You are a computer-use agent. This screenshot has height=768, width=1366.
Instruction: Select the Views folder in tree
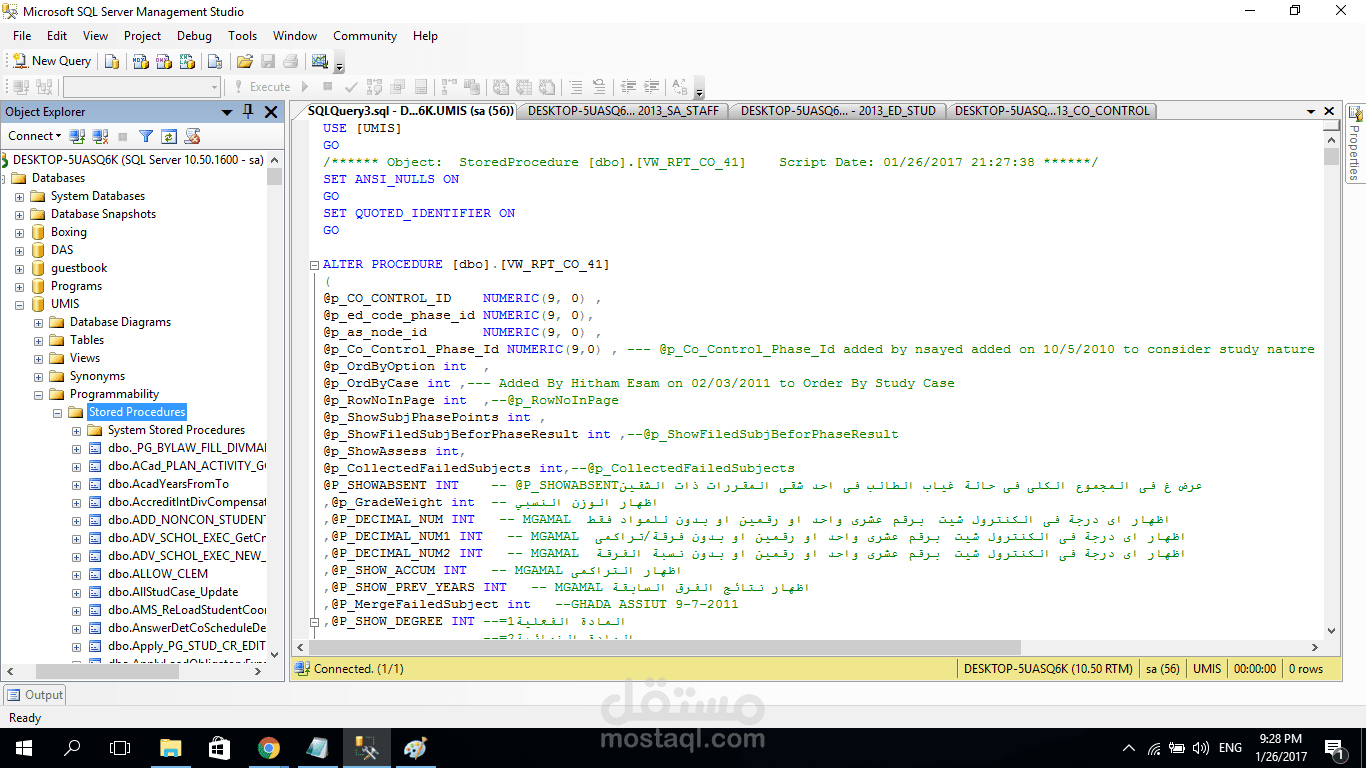tap(85, 358)
